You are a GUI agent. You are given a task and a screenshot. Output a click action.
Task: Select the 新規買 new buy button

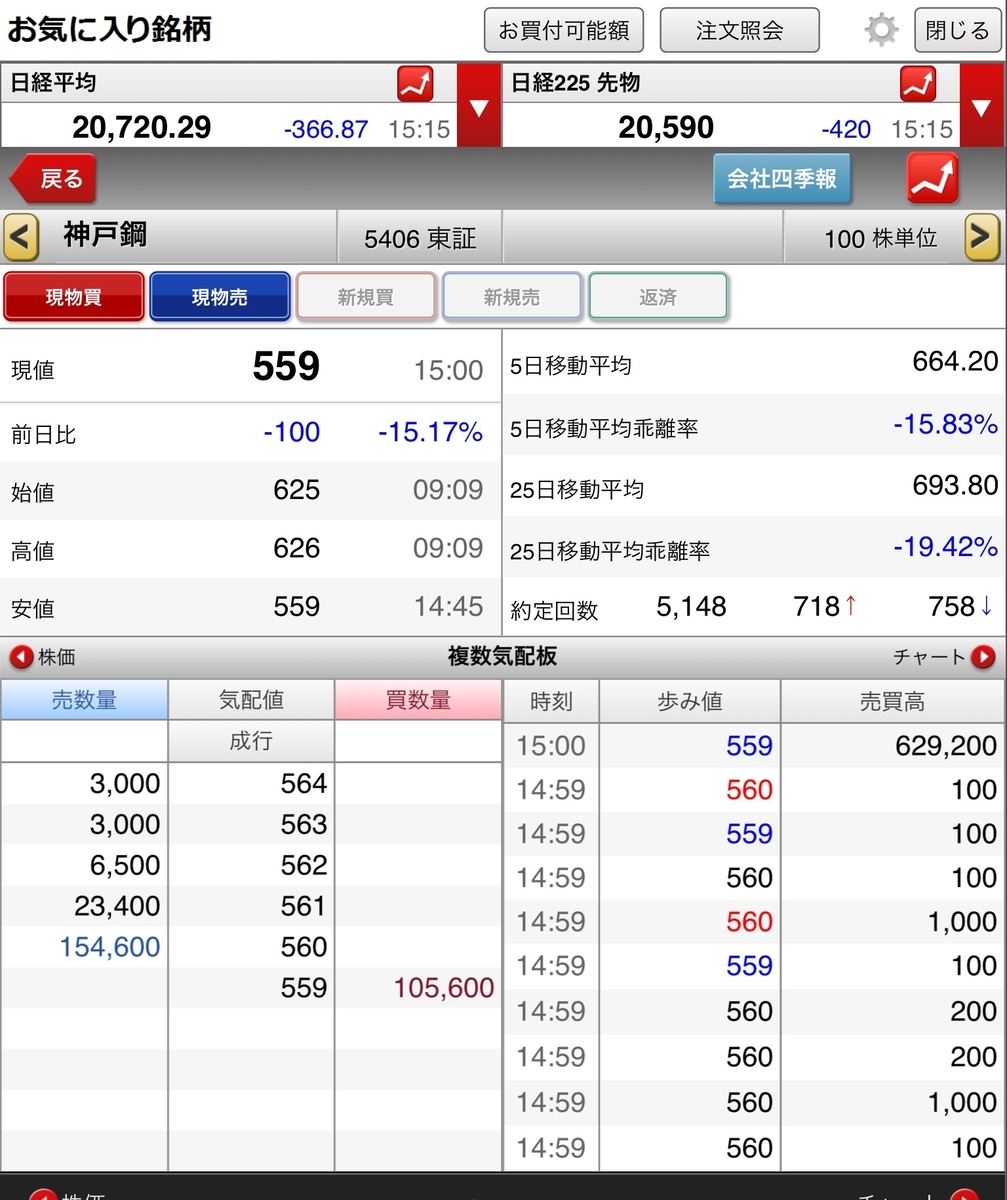tap(366, 297)
